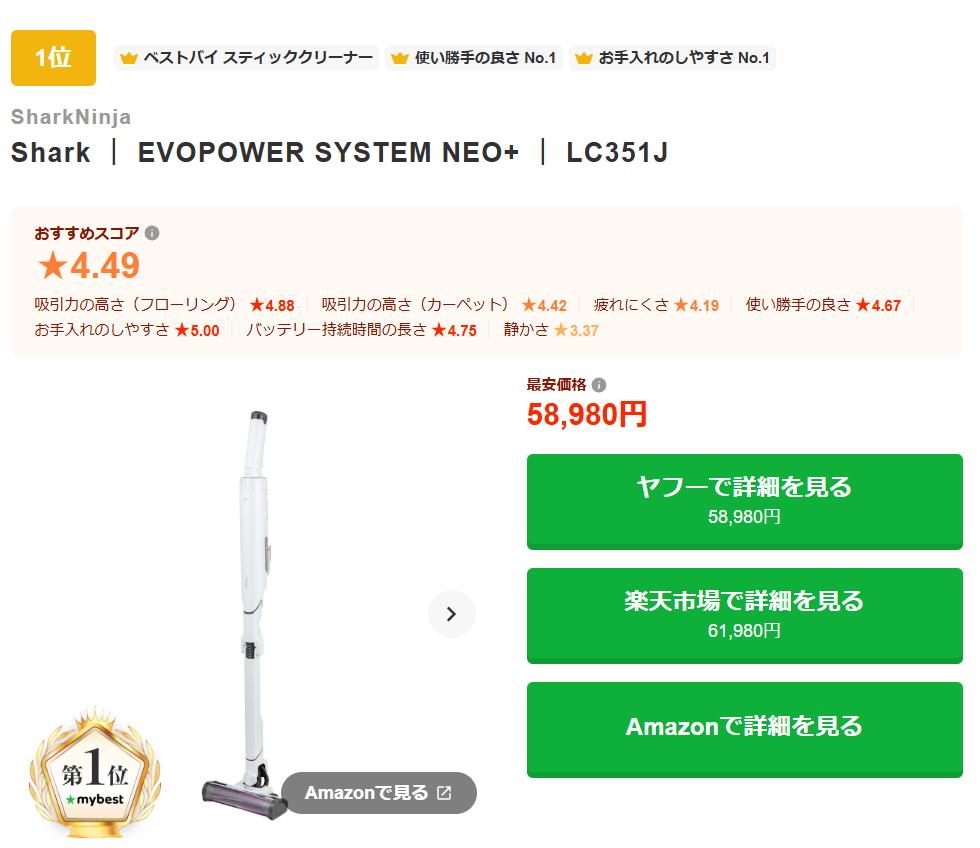Click the 第1位 mybest gold award emblem
The image size is (980, 848).
[x=95, y=773]
